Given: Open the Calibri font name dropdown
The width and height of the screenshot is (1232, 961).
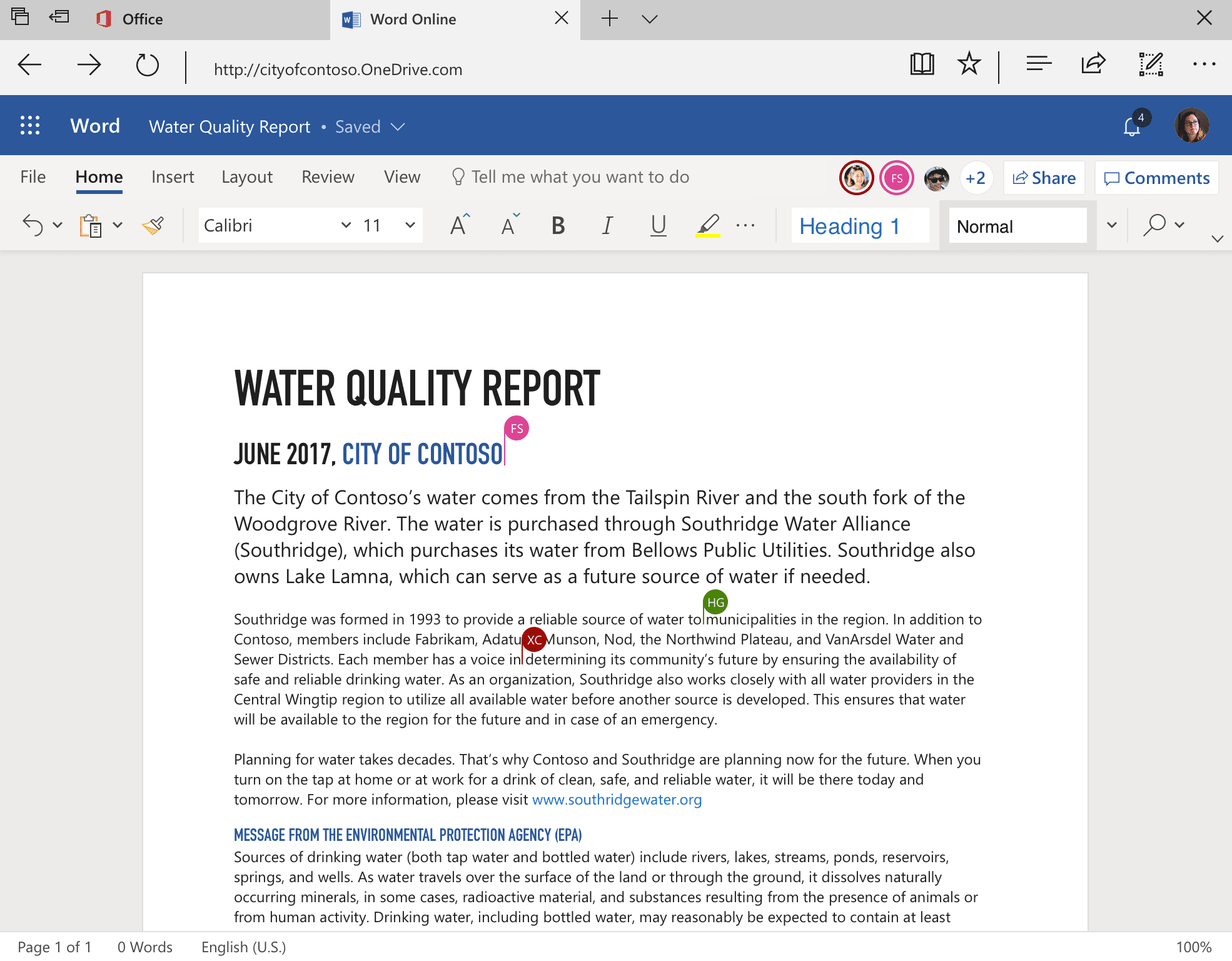Looking at the screenshot, I should [345, 225].
